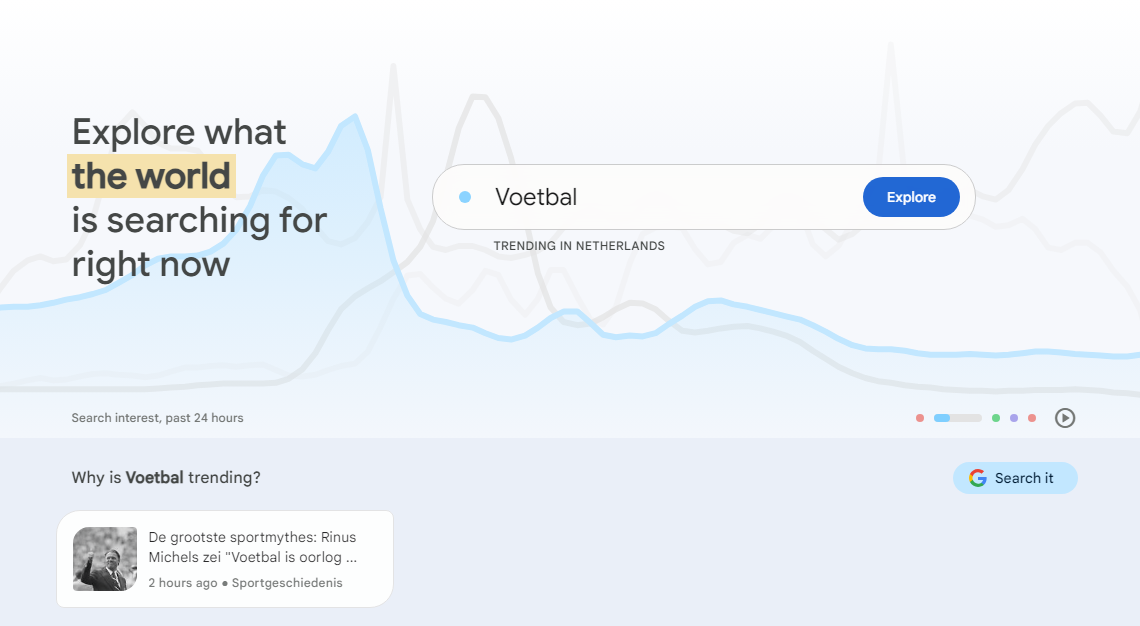
Task: Click the Google G logo on Search it
Action: [977, 478]
